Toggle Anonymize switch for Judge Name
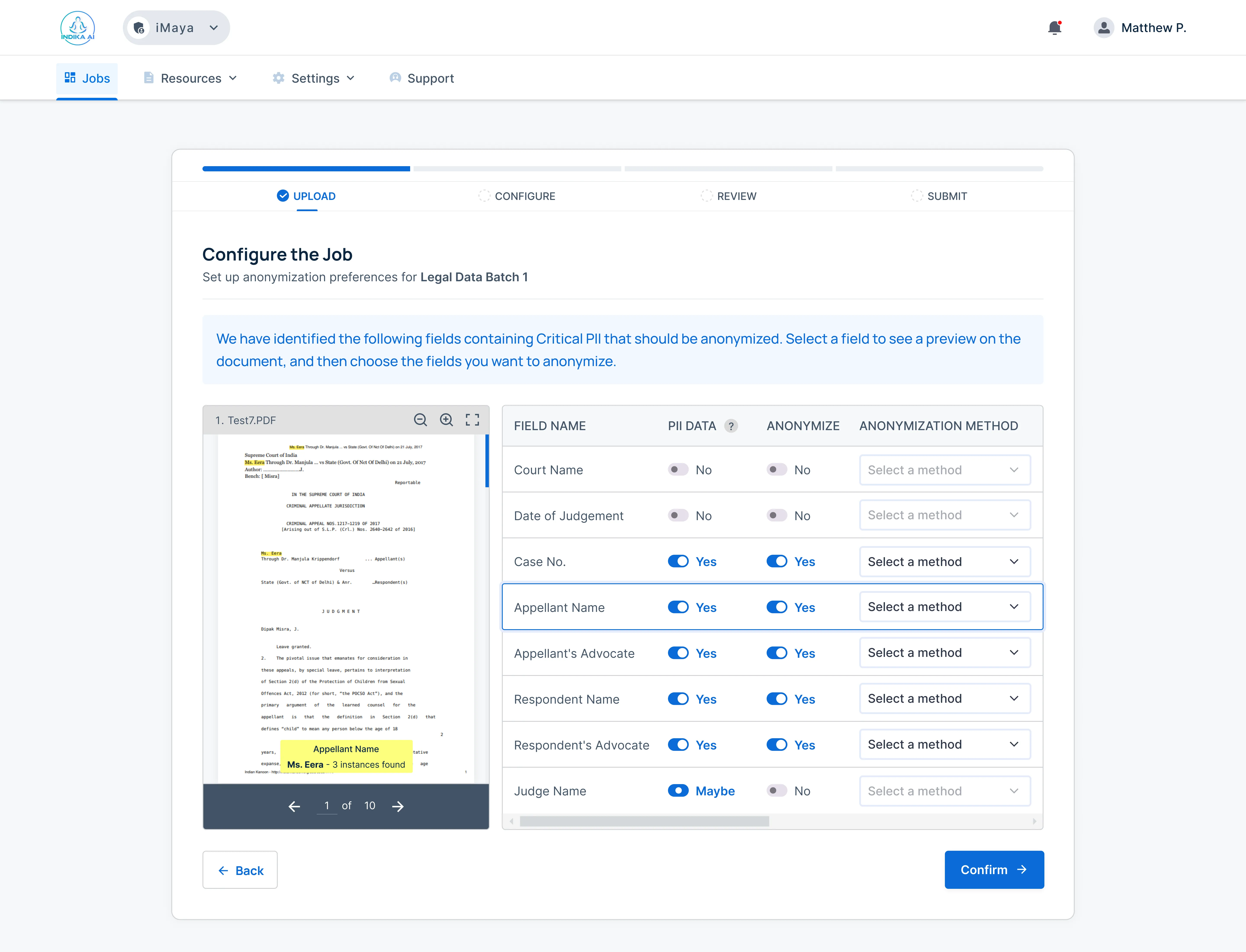Image resolution: width=1246 pixels, height=952 pixels. coord(776,791)
